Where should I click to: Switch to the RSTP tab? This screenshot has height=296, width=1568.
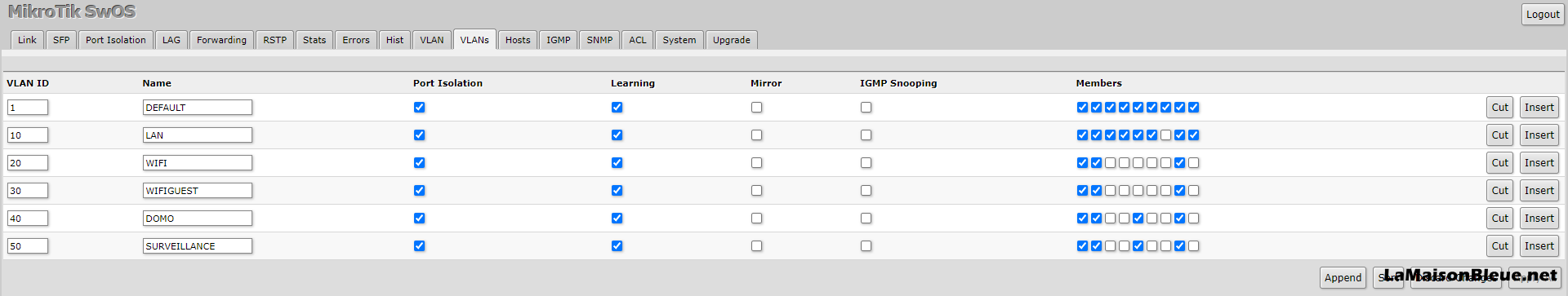click(x=274, y=40)
